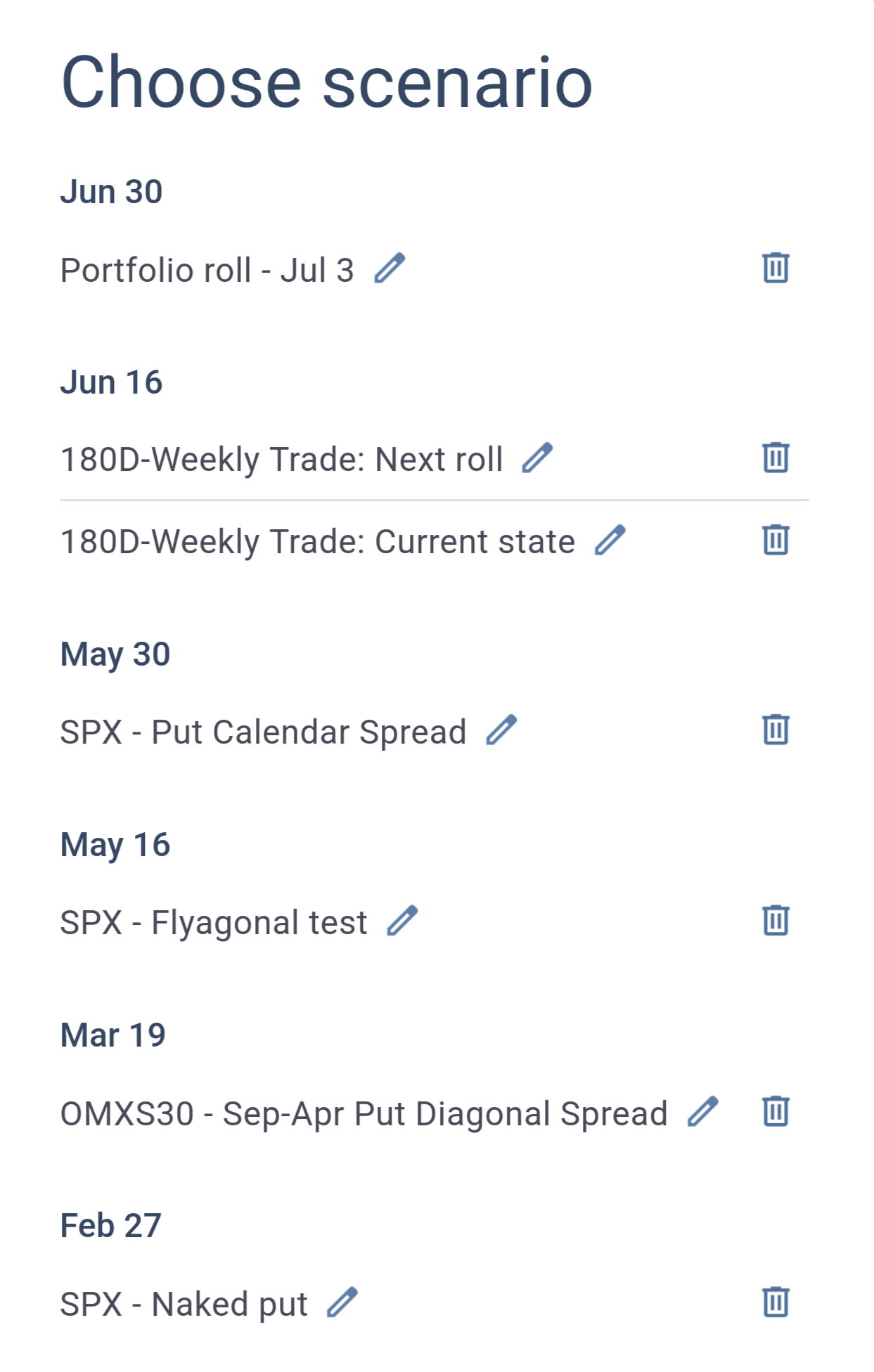Remove the SPX - Put Calendar Spread scenario
Viewport: 874px width, 1372px height.
(x=776, y=730)
